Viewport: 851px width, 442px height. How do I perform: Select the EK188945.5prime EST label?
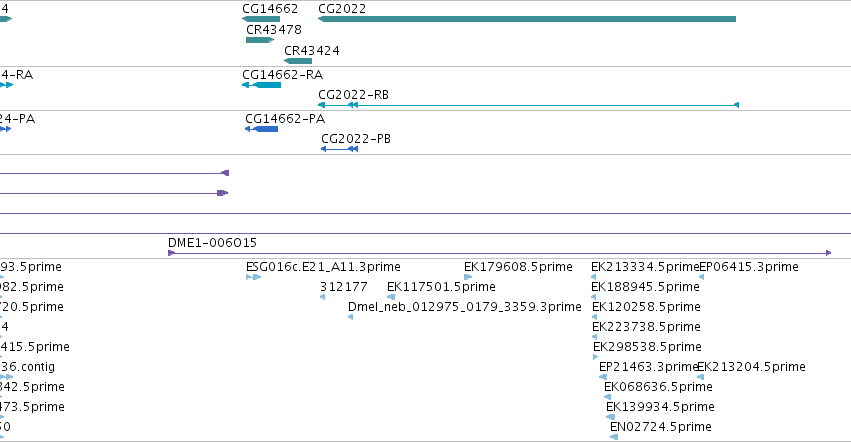click(x=645, y=287)
